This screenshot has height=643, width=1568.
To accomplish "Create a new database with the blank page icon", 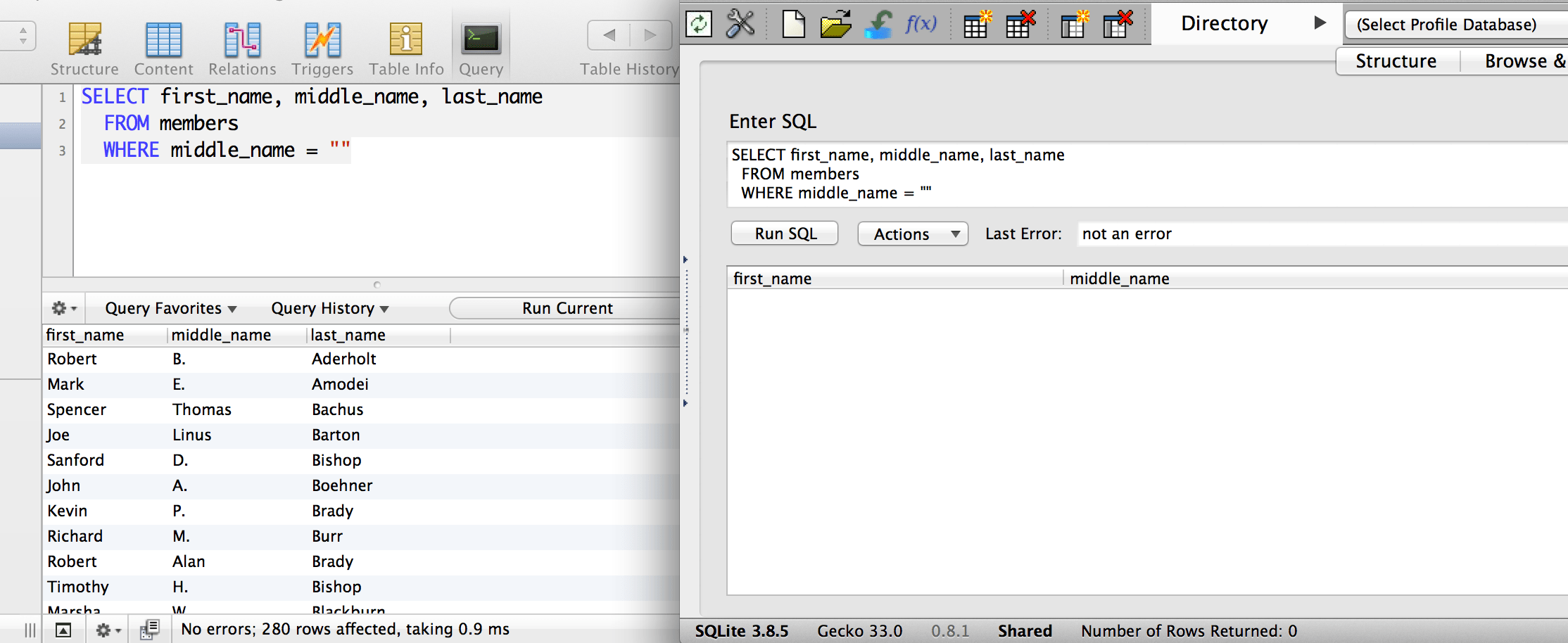I will (793, 24).
